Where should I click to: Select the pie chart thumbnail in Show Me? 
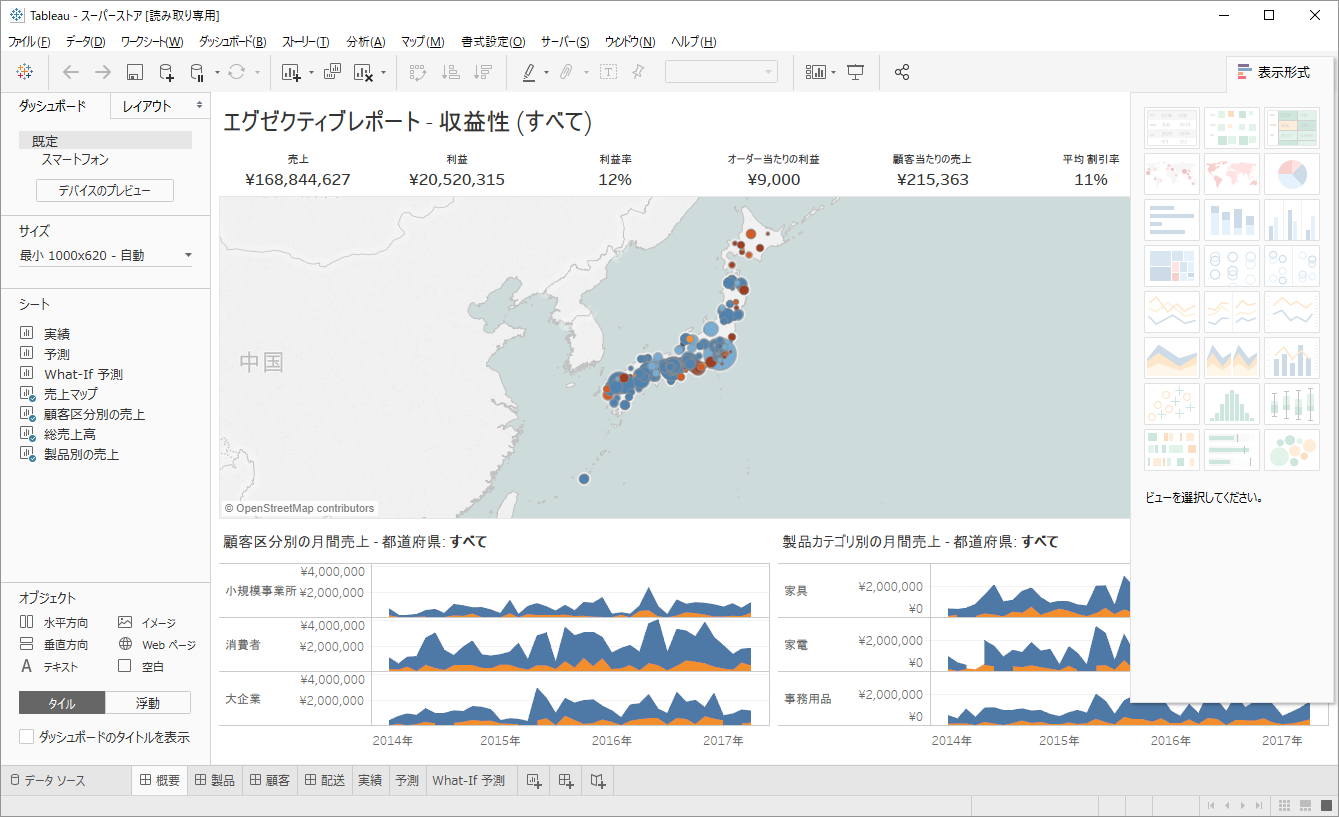(1292, 174)
